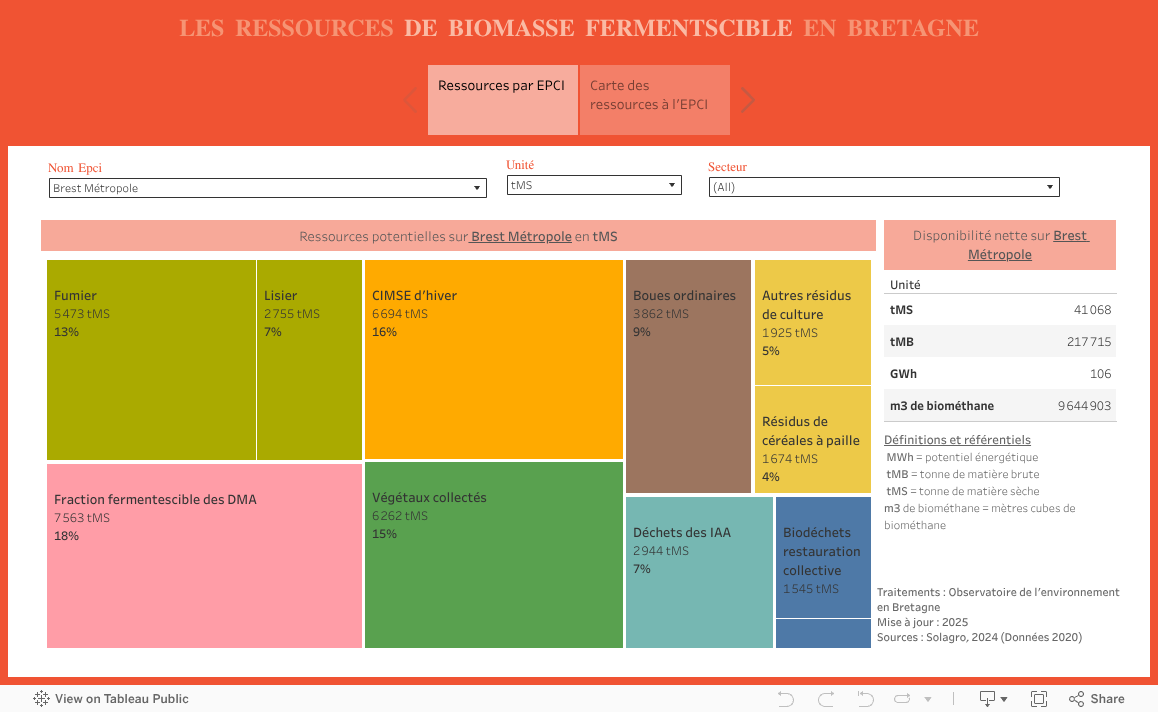This screenshot has width=1158, height=712.
Task: Open the download menu icon
Action: point(993,699)
